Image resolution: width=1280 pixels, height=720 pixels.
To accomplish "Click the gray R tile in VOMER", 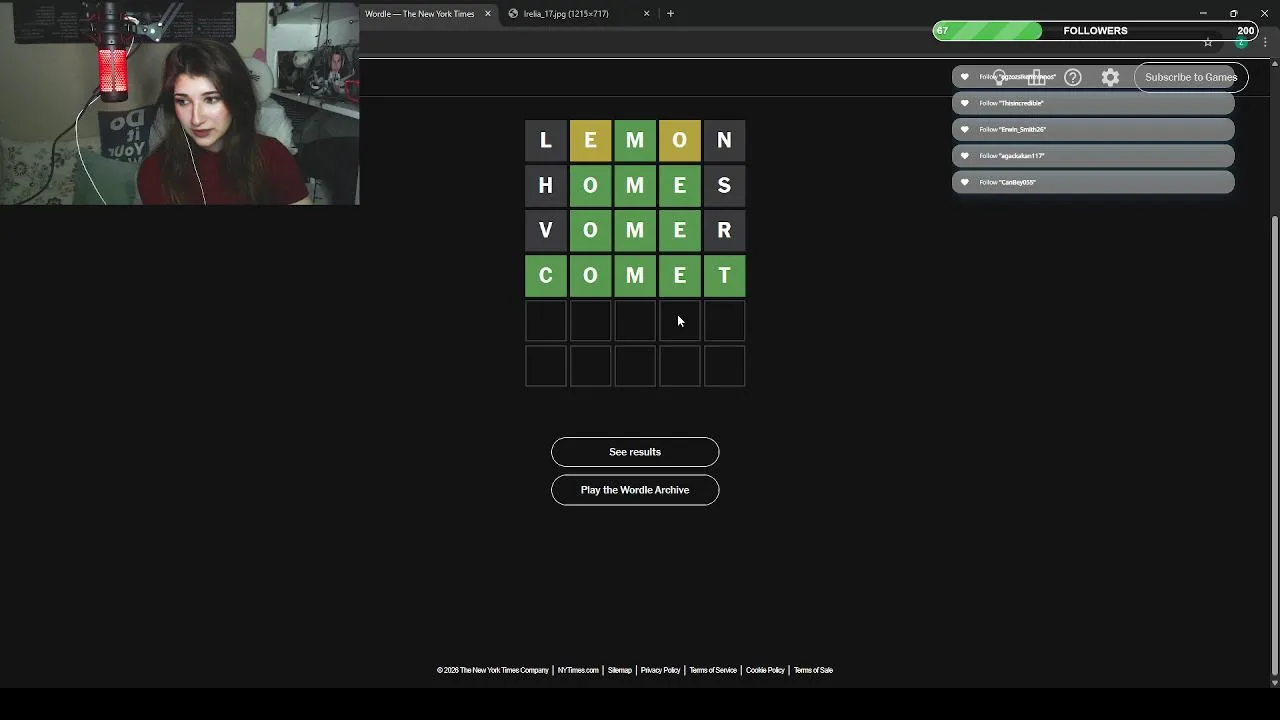I will [724, 231].
